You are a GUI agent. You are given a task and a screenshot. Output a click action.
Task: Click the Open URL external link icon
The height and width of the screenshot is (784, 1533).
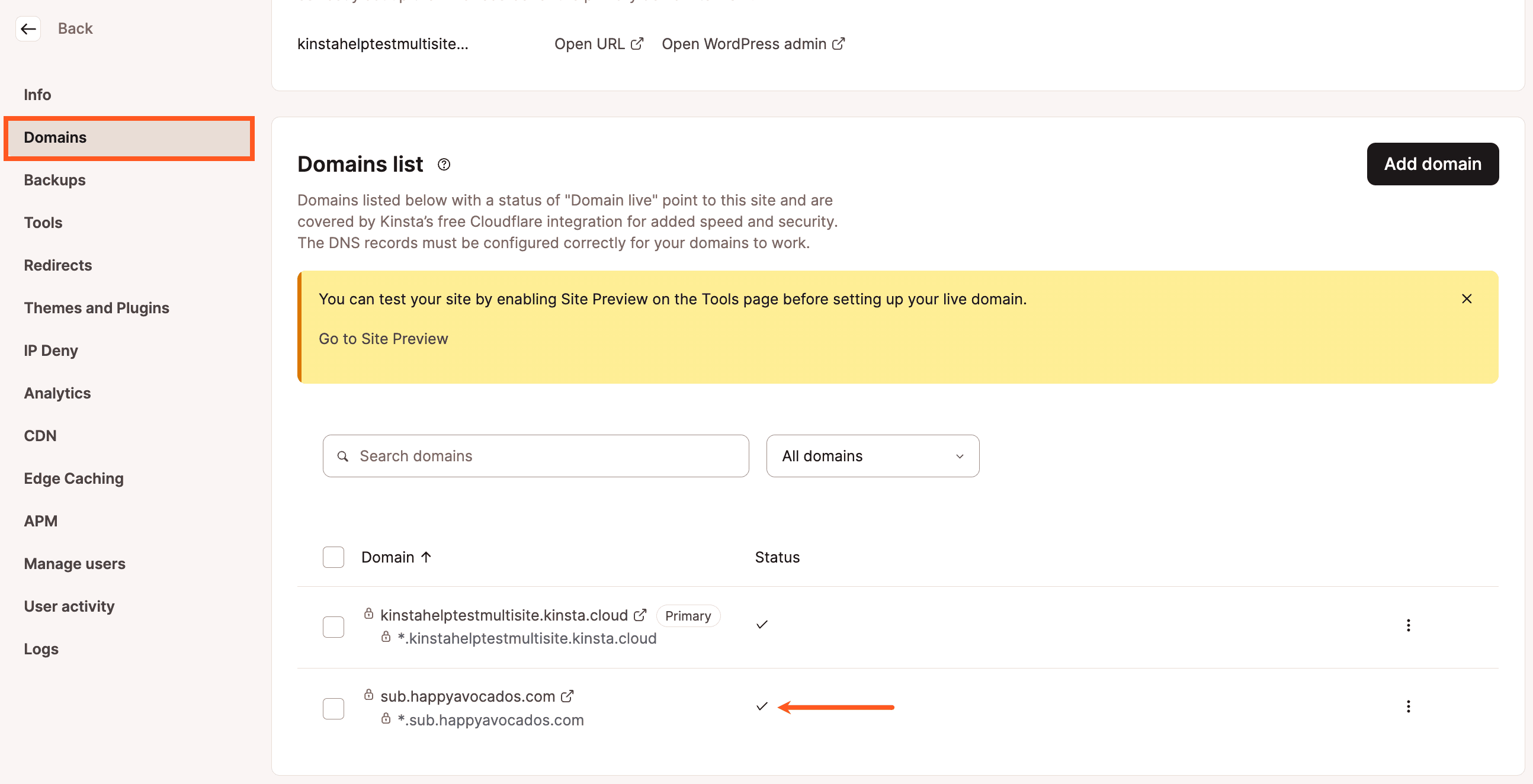pyautogui.click(x=636, y=43)
